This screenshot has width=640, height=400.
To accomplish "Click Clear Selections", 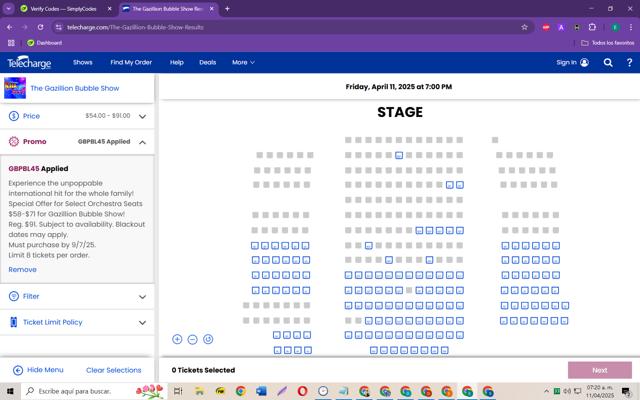I will (x=113, y=370).
